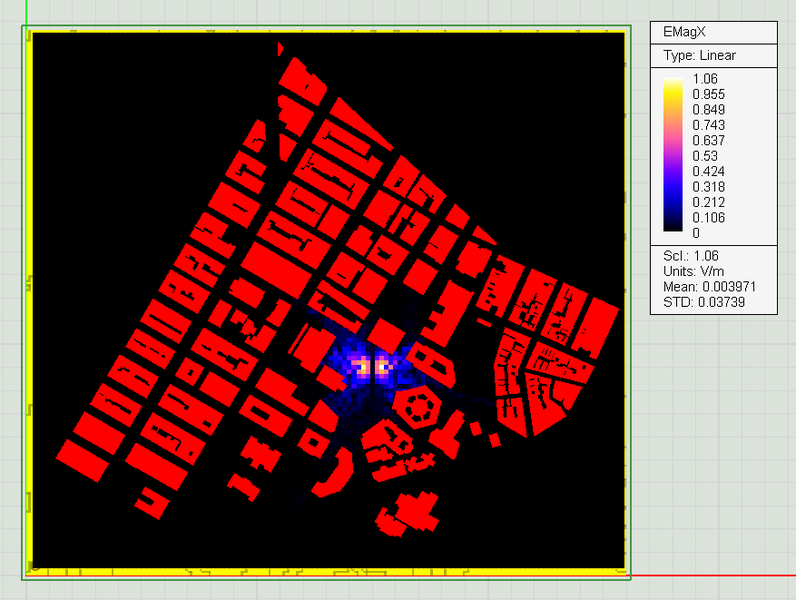Select the Scl.: 1.06 scale readout
The image size is (796, 600).
pos(690,256)
